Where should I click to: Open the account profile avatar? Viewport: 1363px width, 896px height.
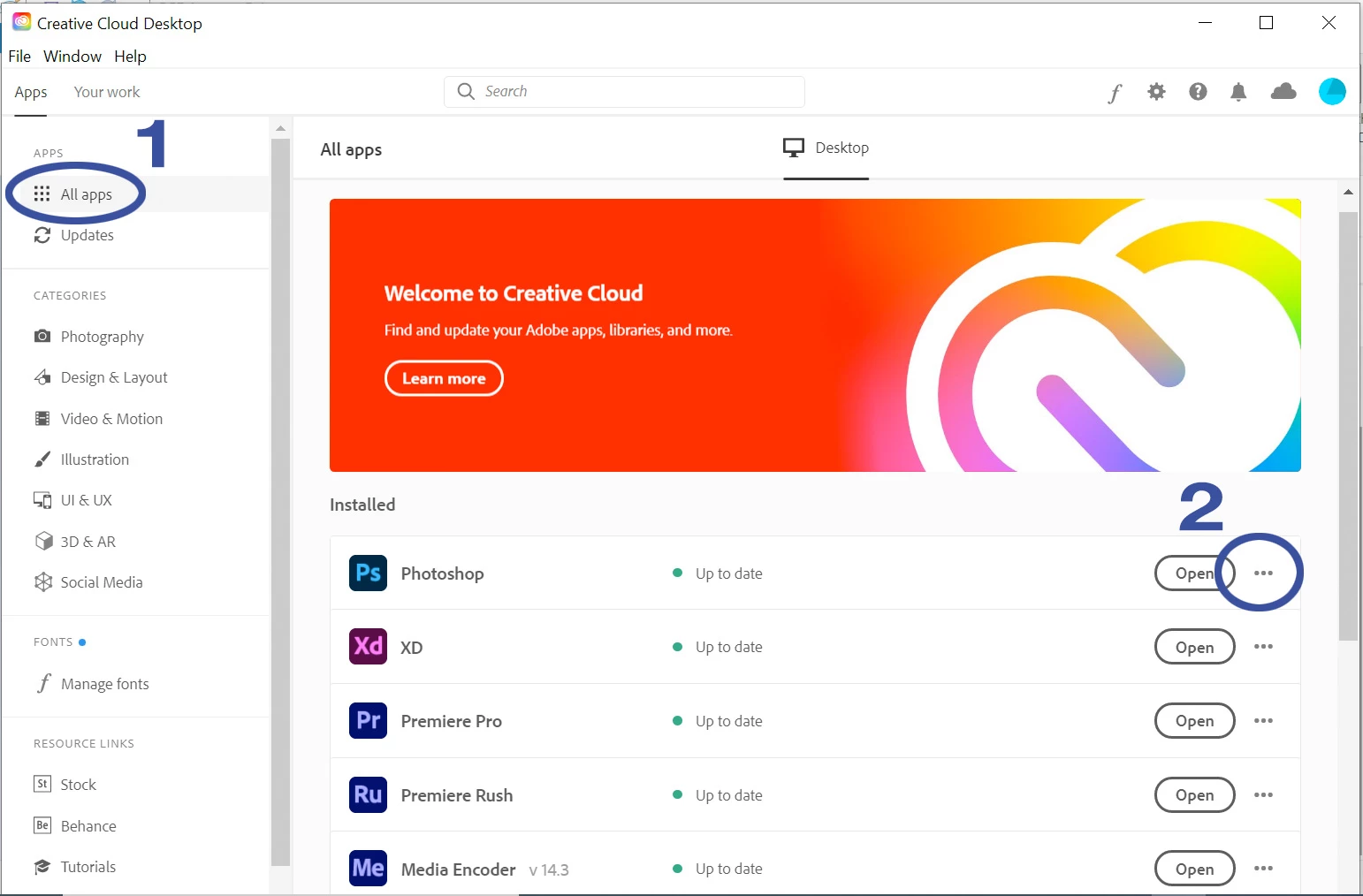point(1332,91)
